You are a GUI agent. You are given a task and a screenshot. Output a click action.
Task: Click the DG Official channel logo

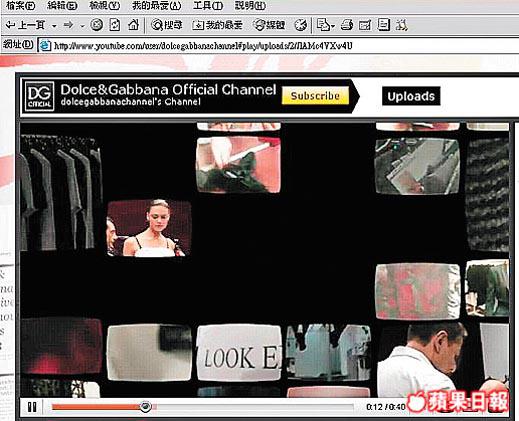pos(39,96)
